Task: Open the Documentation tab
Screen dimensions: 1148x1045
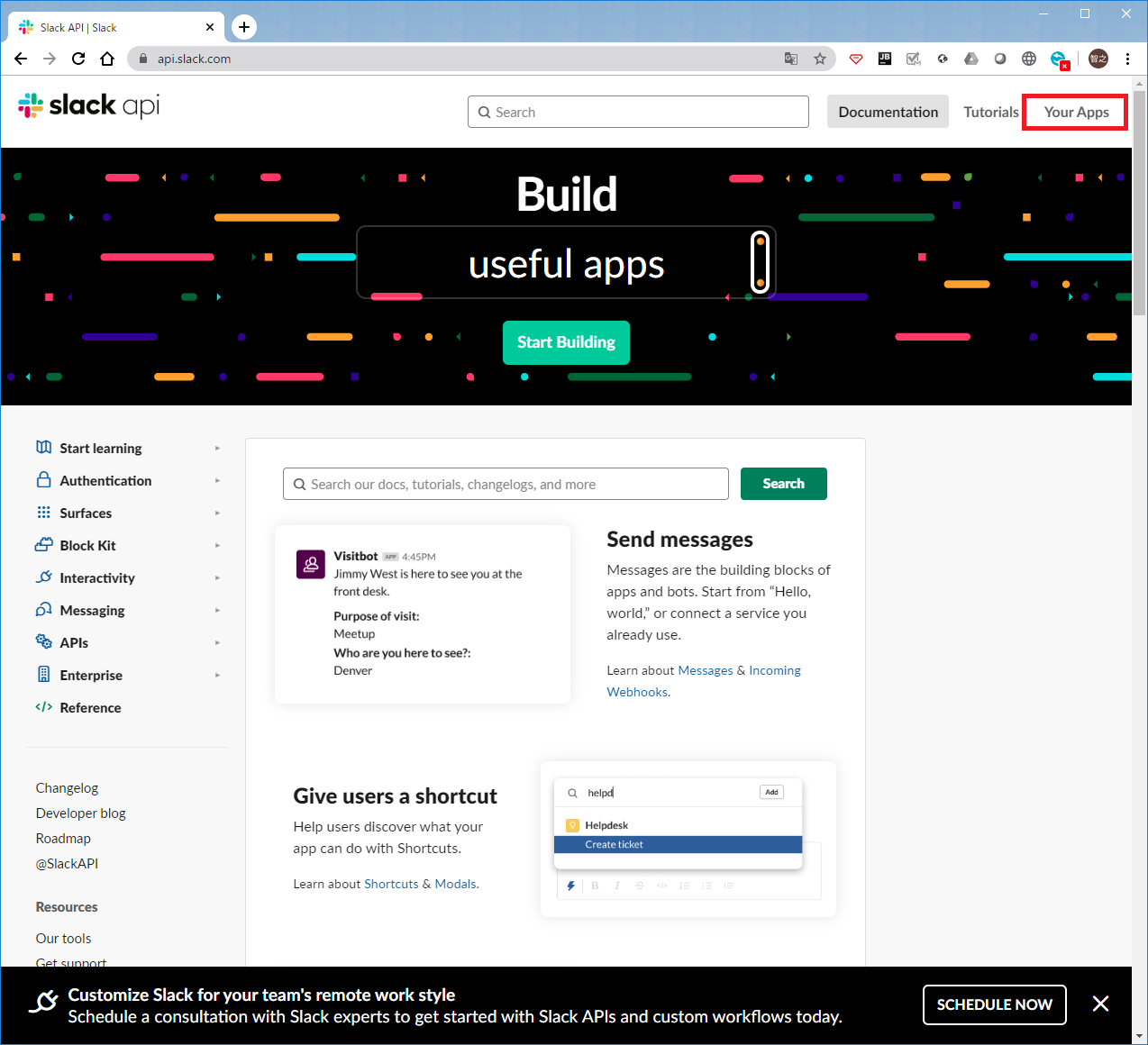Action: [888, 112]
